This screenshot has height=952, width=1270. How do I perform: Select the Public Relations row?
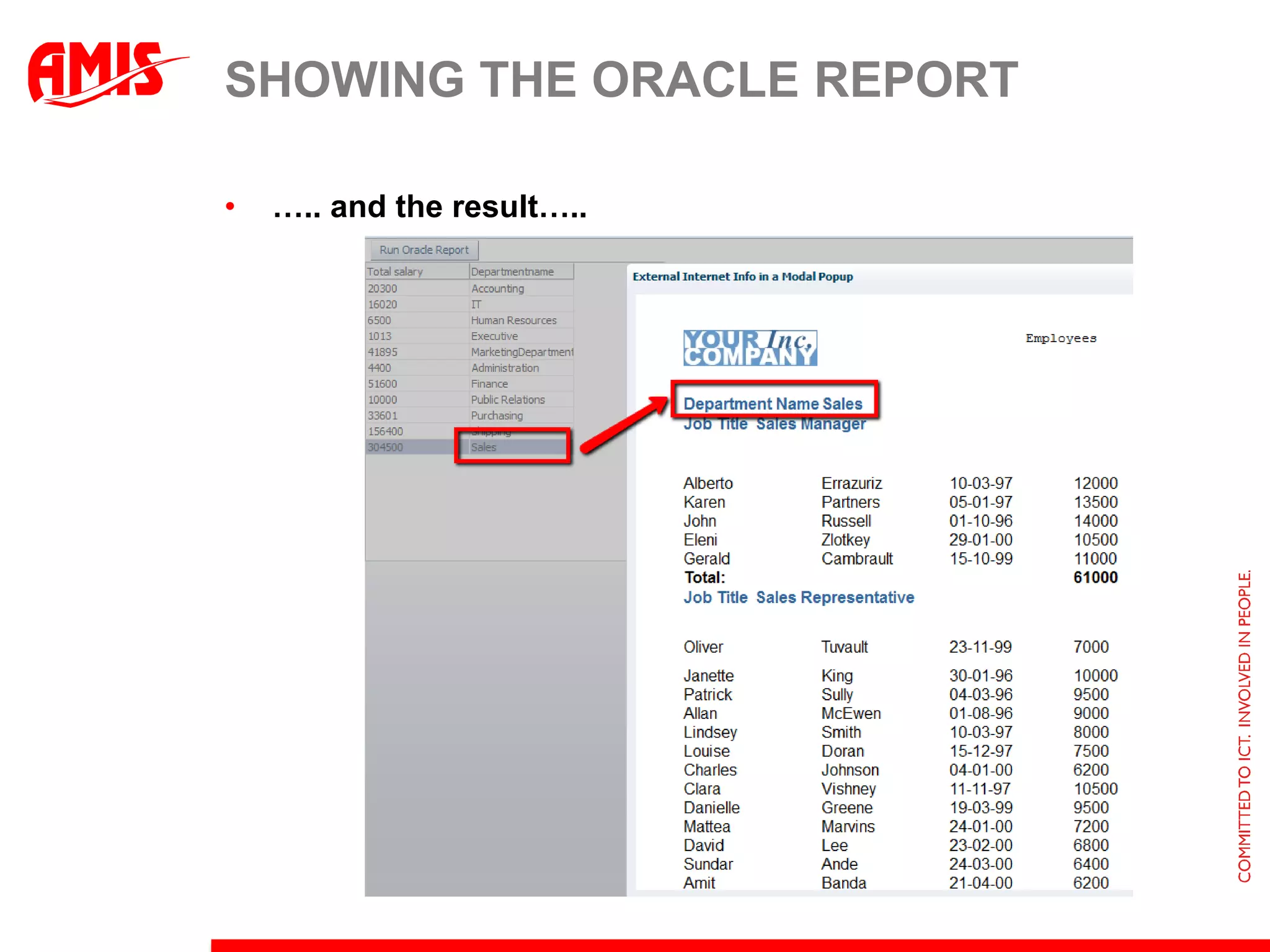(x=469, y=400)
